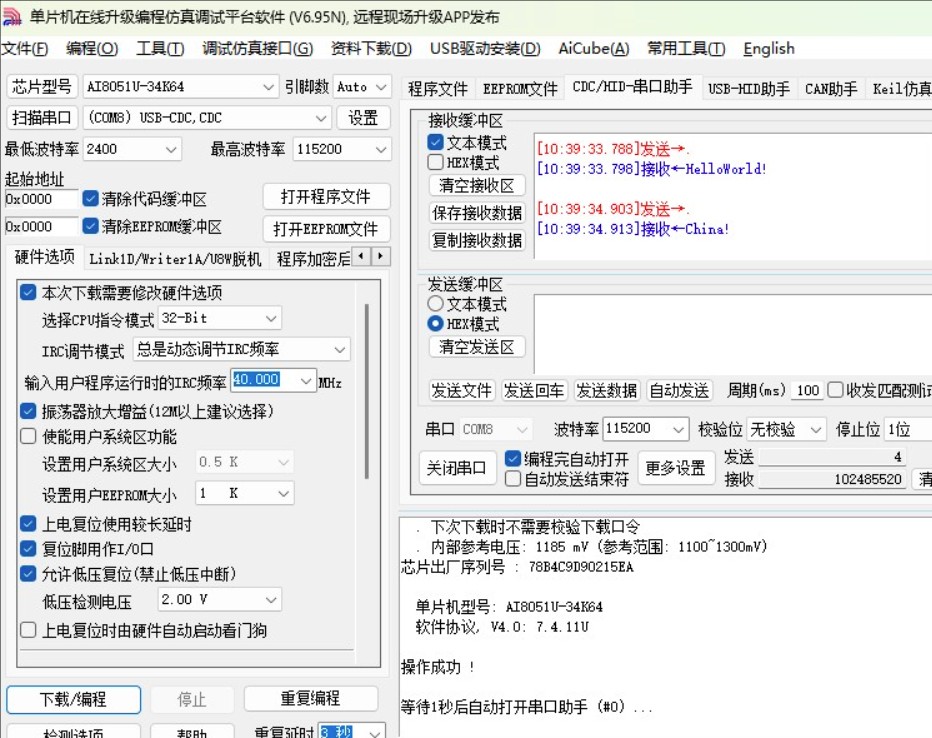Click the send buffer text area
Image resolution: width=932 pixels, height=738 pixels.
[x=732, y=334]
